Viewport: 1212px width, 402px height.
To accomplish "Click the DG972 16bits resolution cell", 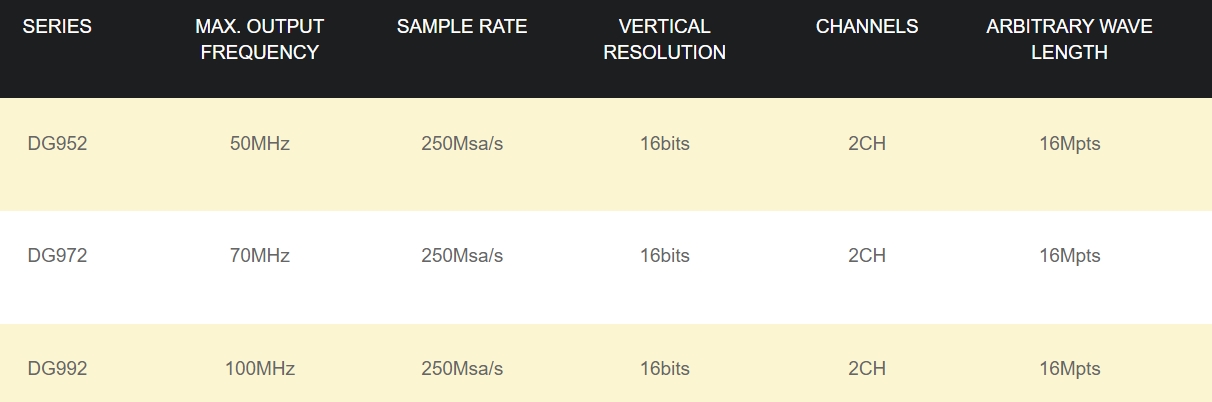I will click(x=665, y=255).
